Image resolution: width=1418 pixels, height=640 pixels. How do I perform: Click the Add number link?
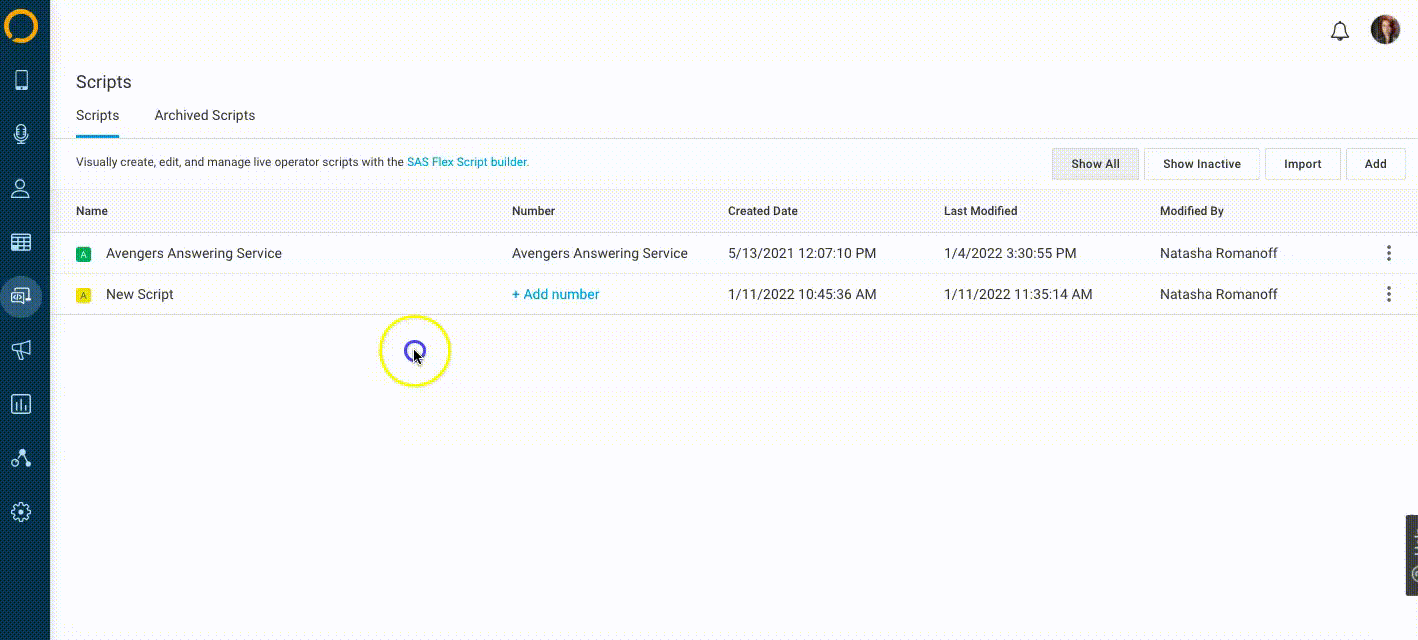point(555,294)
